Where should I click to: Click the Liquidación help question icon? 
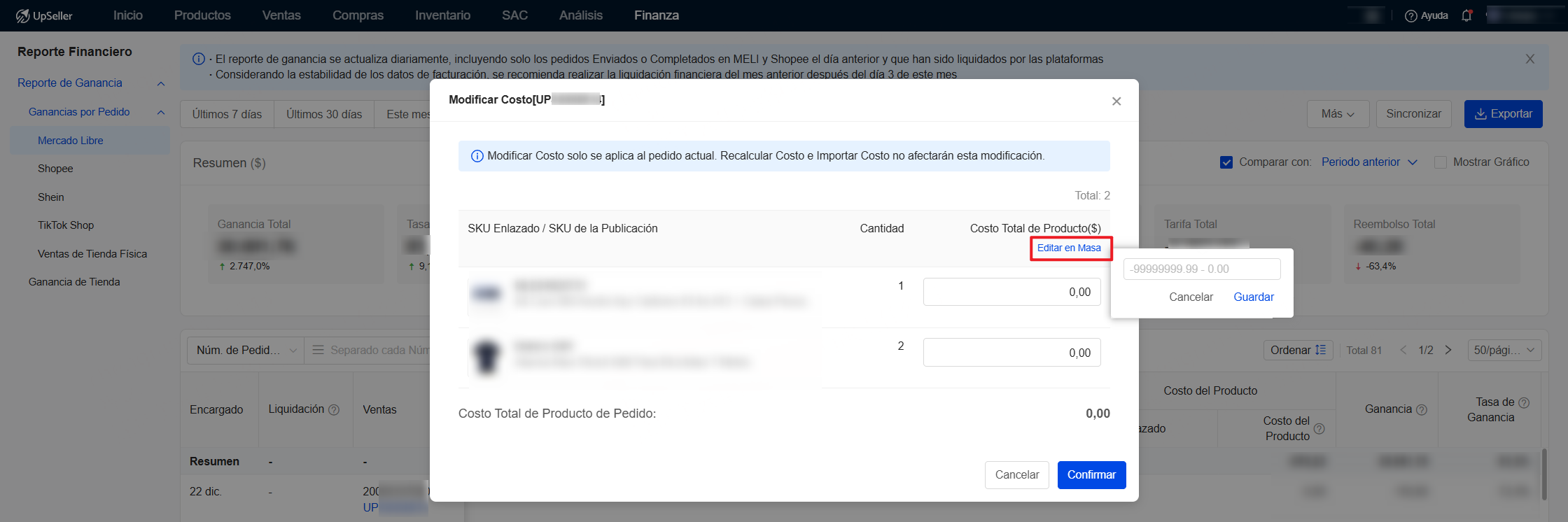[x=334, y=410]
